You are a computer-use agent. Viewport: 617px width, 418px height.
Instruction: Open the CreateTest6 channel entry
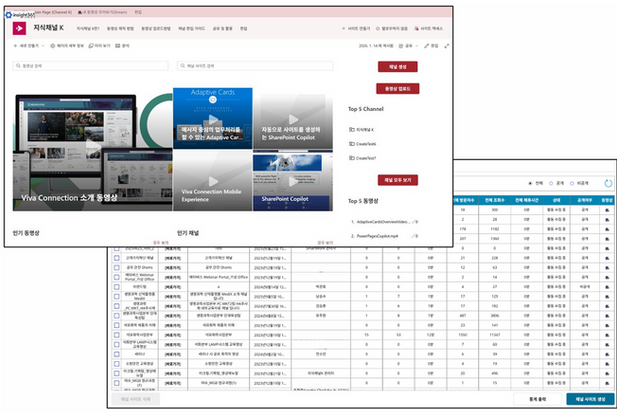pos(362,144)
